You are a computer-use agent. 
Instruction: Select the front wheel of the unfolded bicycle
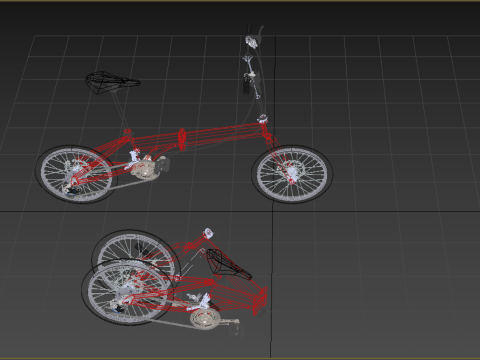[292, 174]
